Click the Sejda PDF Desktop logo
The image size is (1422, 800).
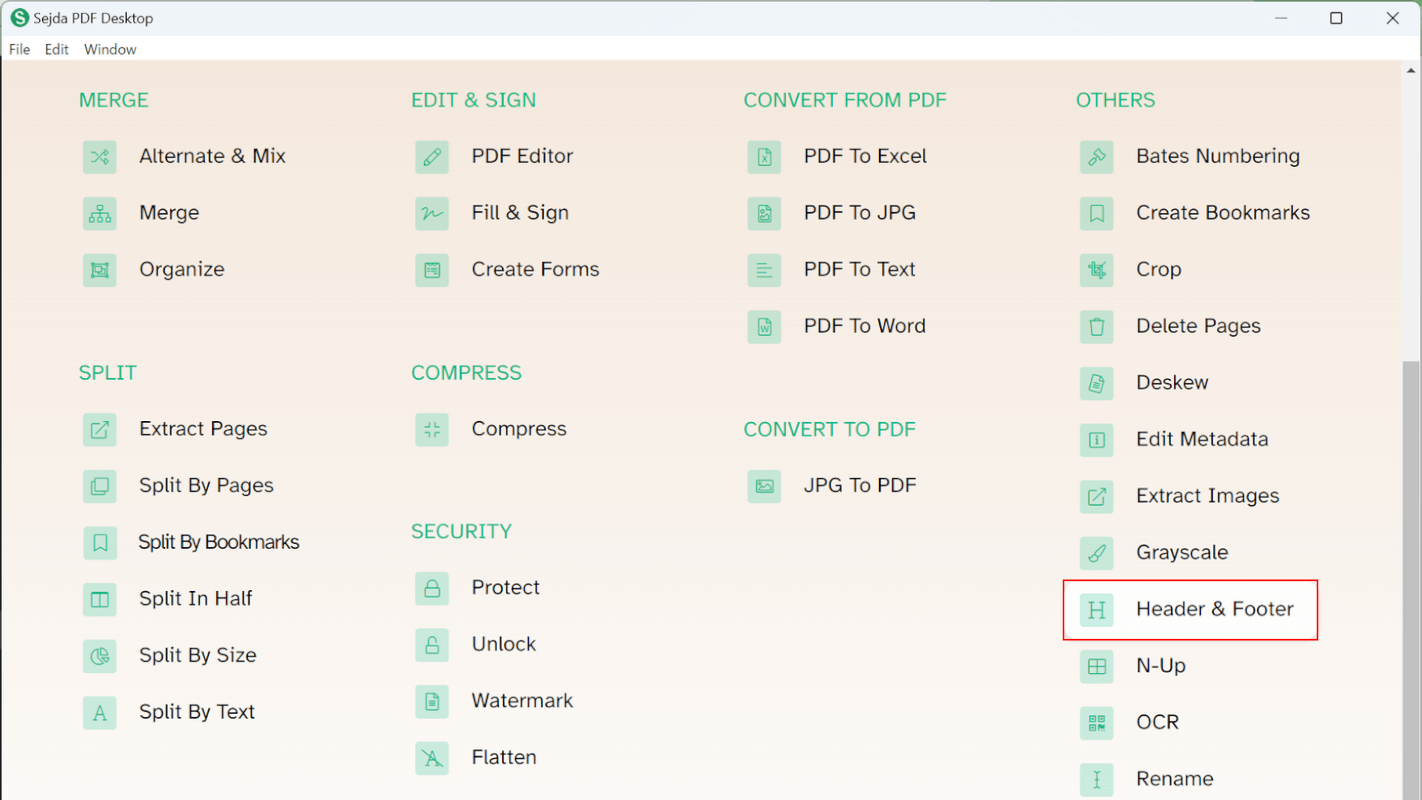point(20,18)
